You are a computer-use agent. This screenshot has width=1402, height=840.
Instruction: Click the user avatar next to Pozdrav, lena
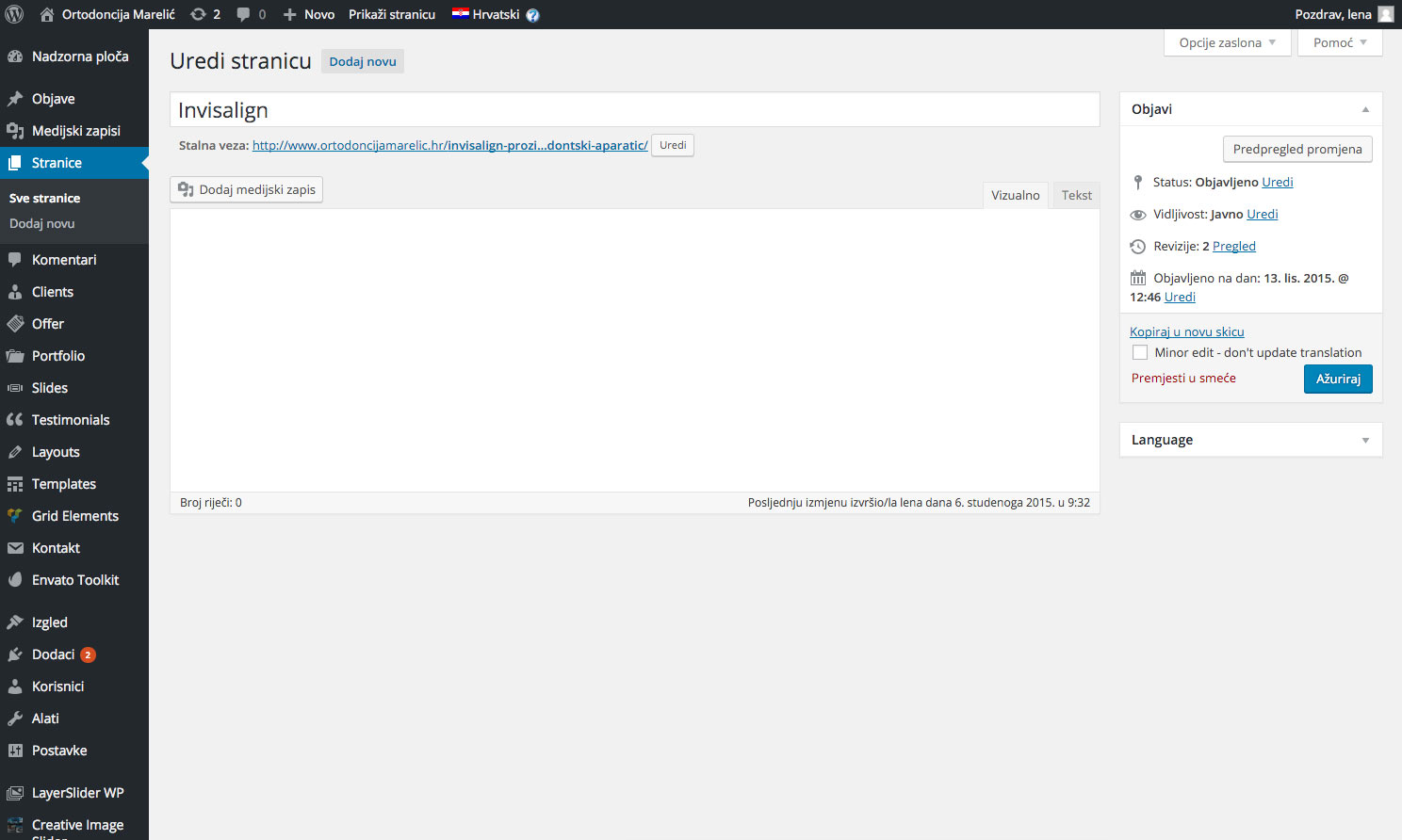click(x=1385, y=14)
